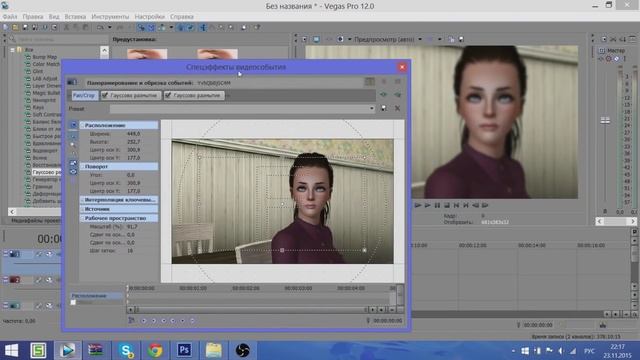Collapse the Расположение section
The image size is (640, 360).
coord(82,125)
